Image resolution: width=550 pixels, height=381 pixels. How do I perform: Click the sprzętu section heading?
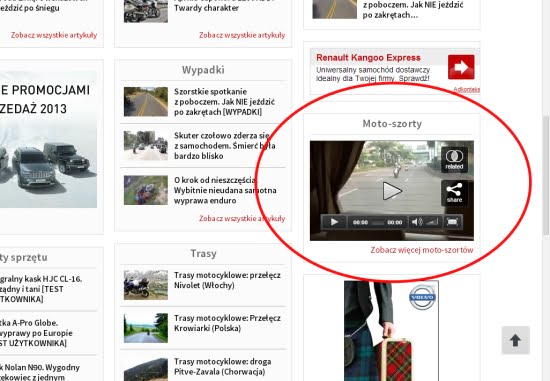24,258
